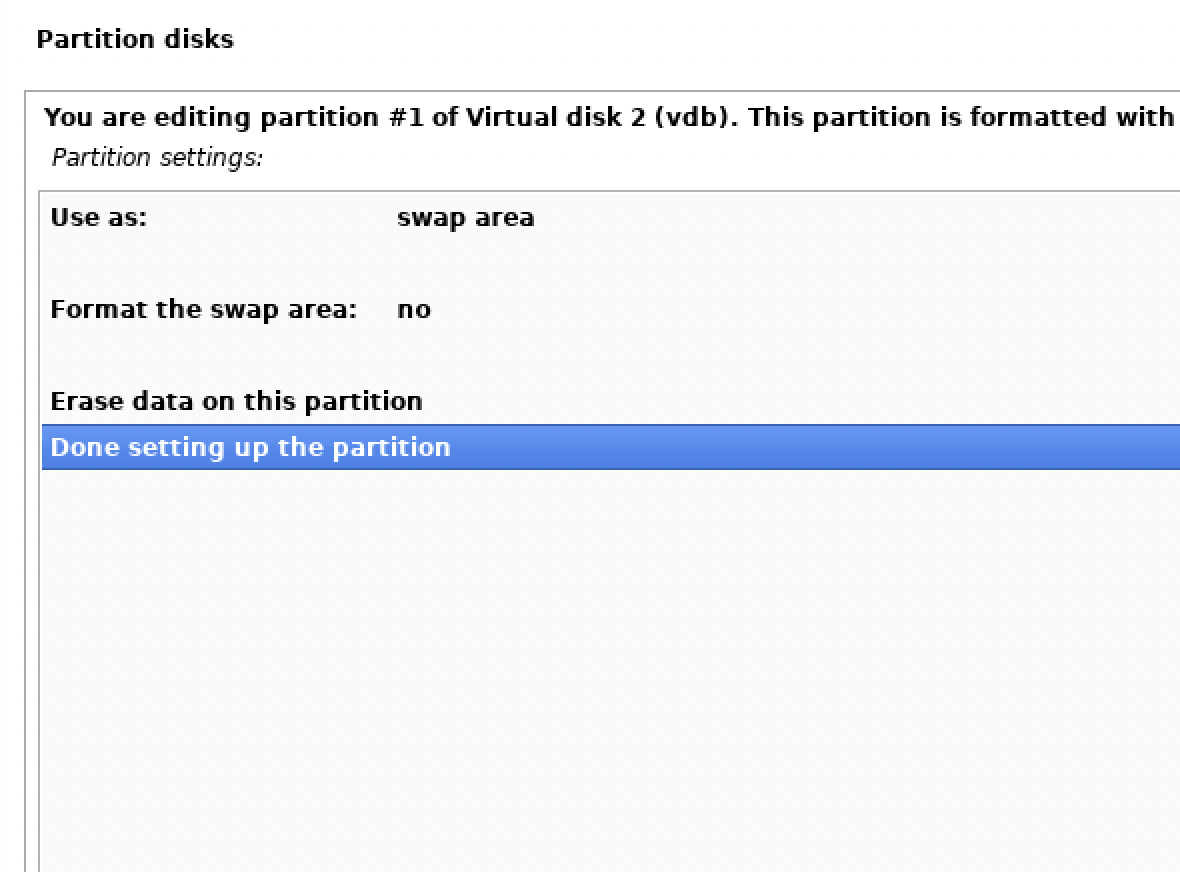Select 'Done setting up the partition'
Image resolution: width=1180 pixels, height=872 pixels.
tap(250, 447)
